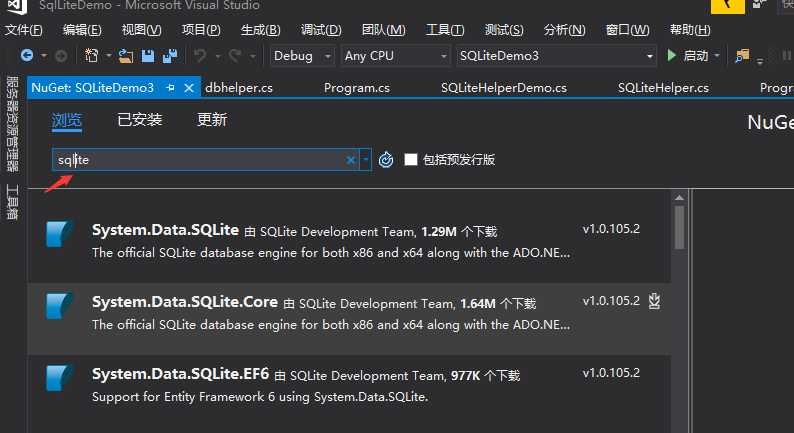Viewport: 794px width, 433px height.
Task: Open the 生成(B) menu
Action: (x=260, y=30)
